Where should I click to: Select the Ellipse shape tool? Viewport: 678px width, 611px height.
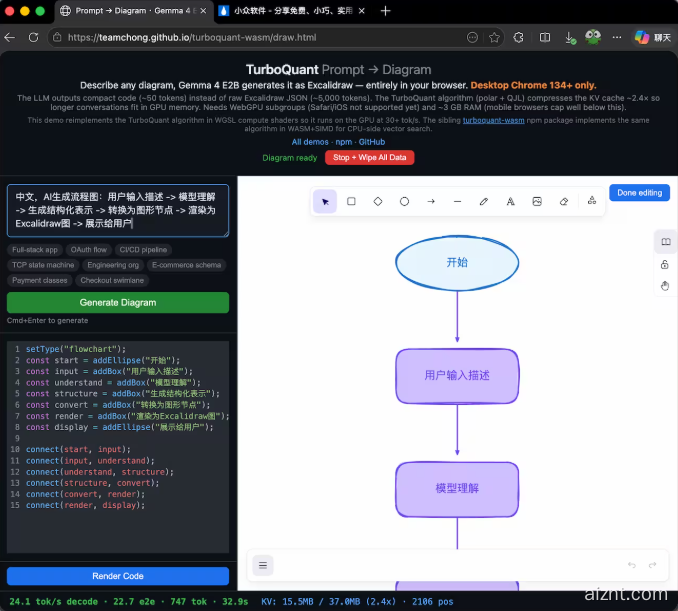click(404, 201)
